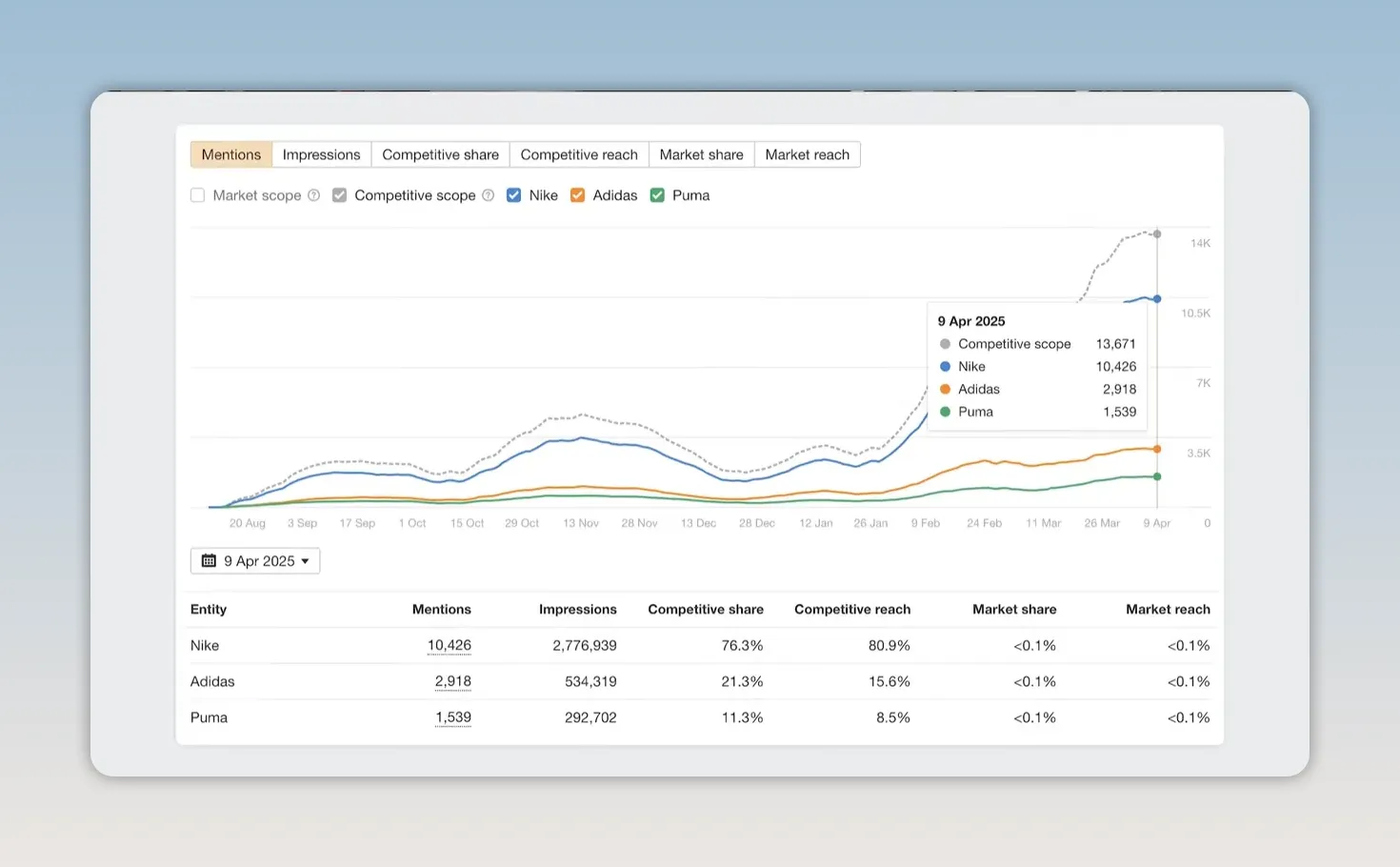The height and width of the screenshot is (867, 1400).
Task: Click Adidas impressions value 534,319
Action: 590,681
